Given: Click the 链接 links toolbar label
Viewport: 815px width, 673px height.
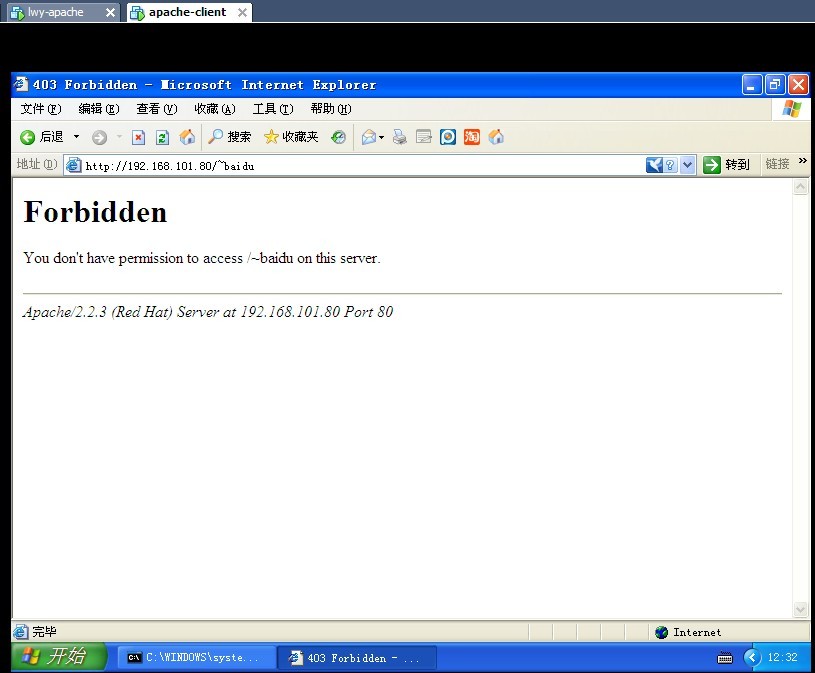Looking at the screenshot, I should [777, 164].
